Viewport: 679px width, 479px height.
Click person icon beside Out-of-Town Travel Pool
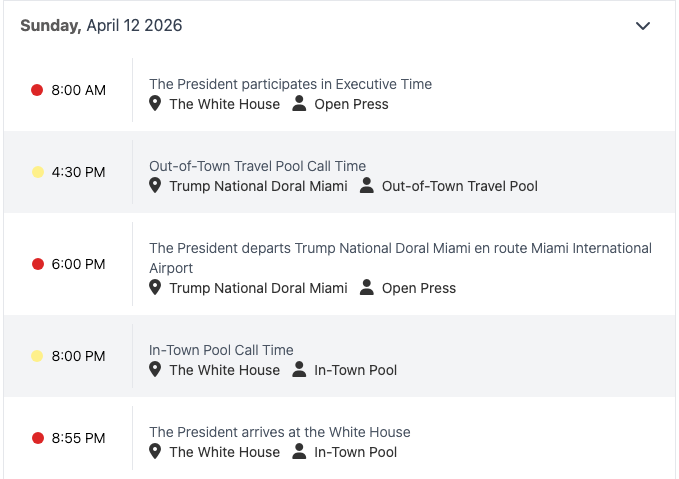367,186
